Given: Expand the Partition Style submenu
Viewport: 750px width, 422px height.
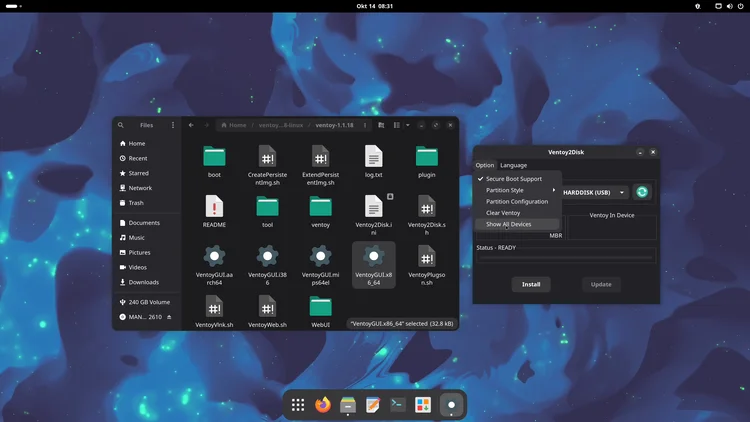Looking at the screenshot, I should click(x=517, y=190).
